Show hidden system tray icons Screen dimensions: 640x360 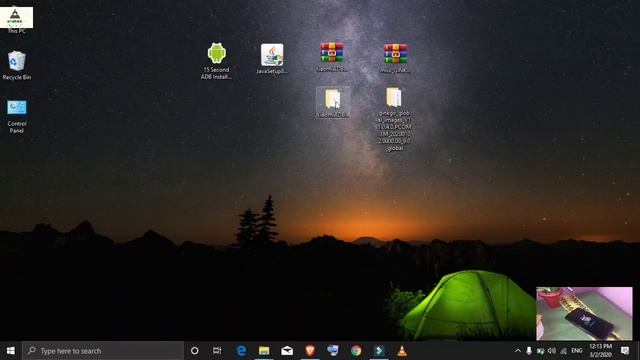click(x=518, y=351)
